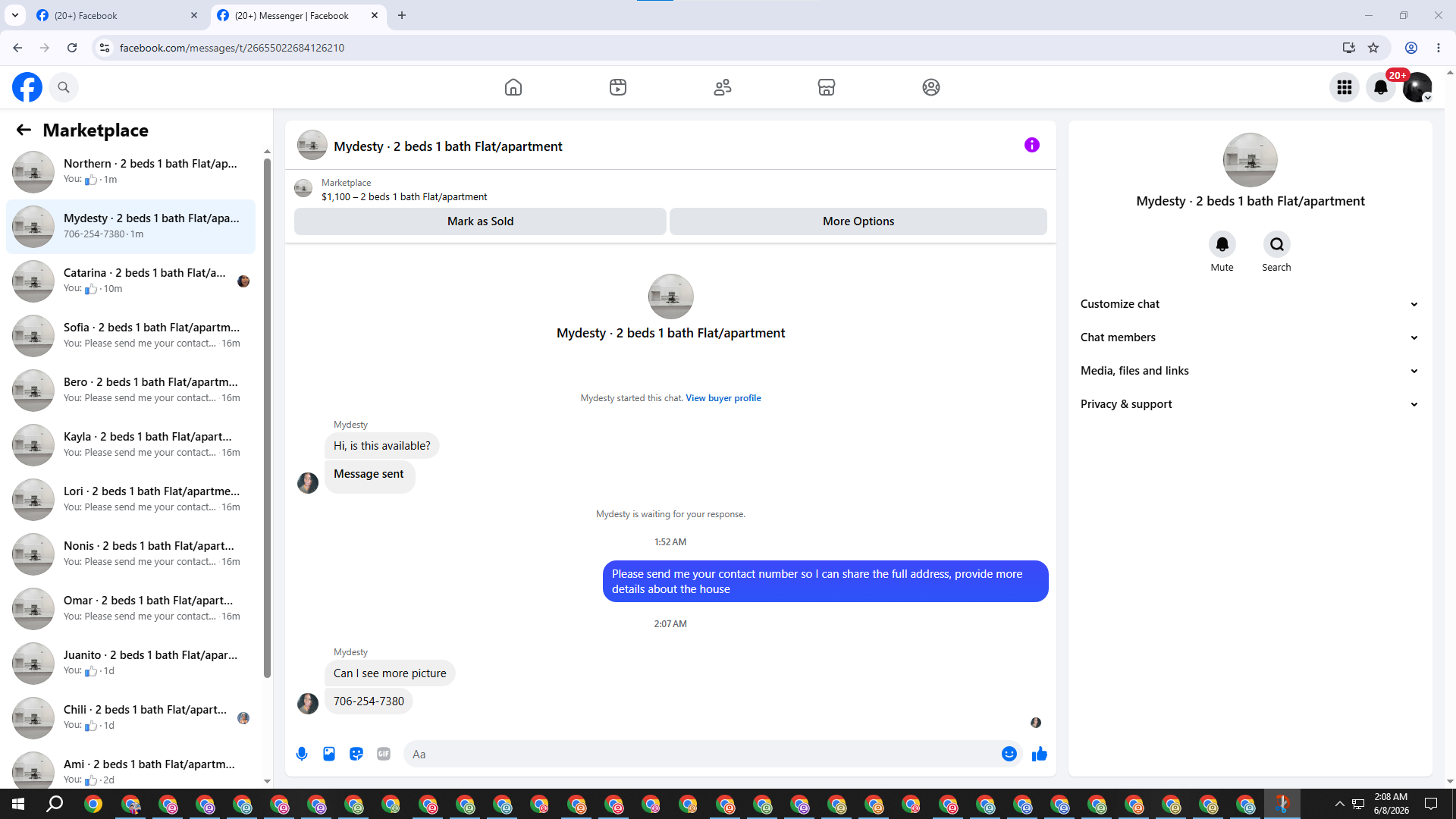
Task: Open the Bero conversation
Action: (x=130, y=391)
